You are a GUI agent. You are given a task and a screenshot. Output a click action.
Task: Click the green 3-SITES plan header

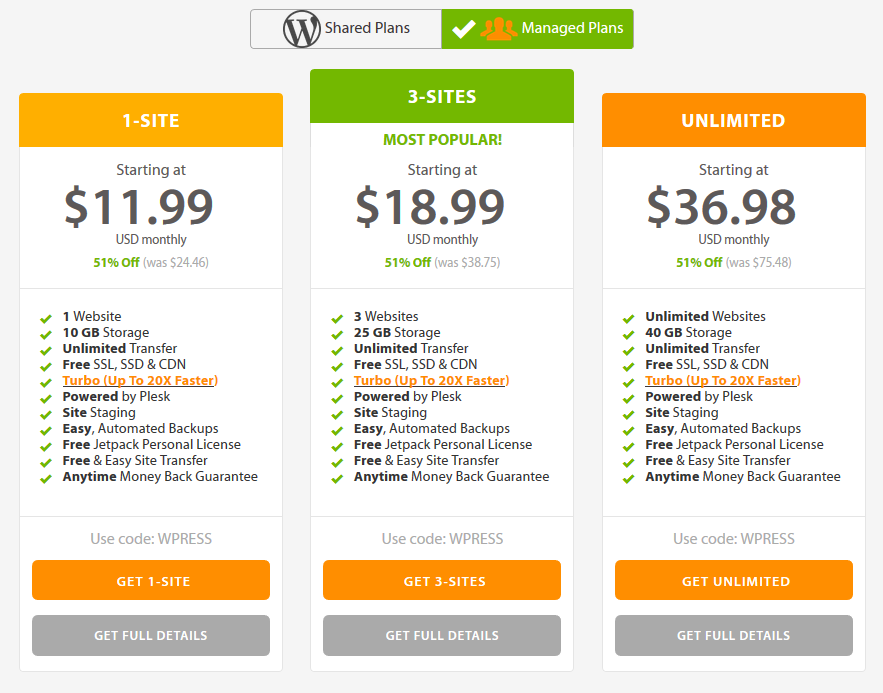coord(442,96)
